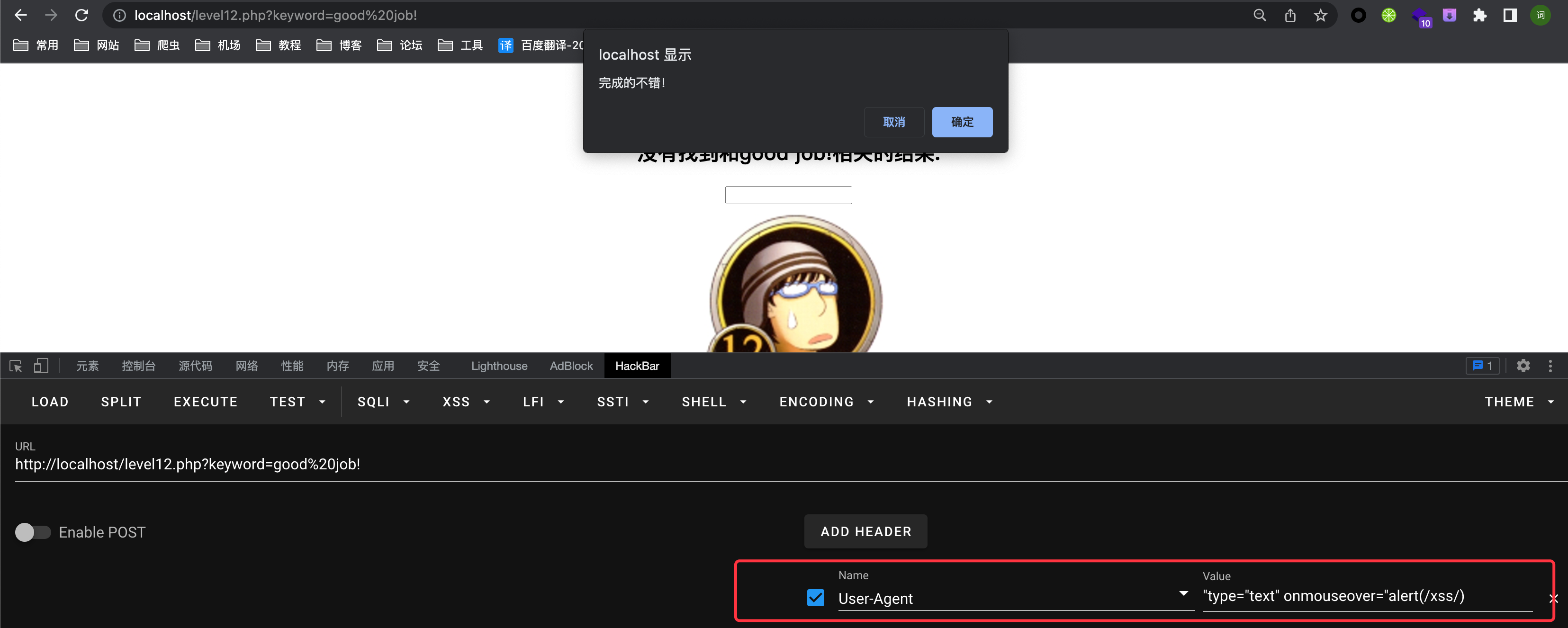This screenshot has height=628, width=1568.
Task: Click the 确定 button in alert dialog
Action: (962, 122)
